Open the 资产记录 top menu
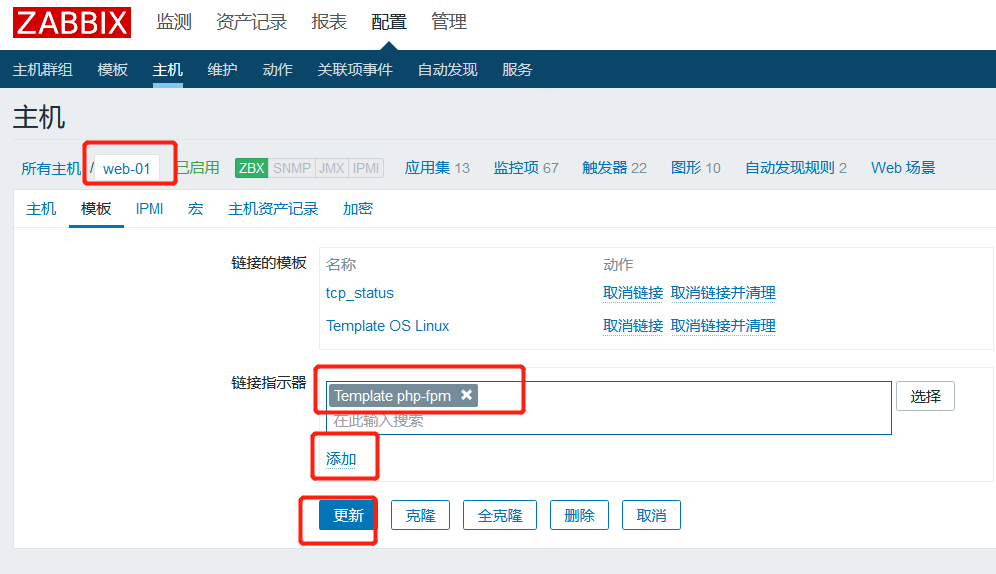The image size is (996, 574). coord(252,22)
